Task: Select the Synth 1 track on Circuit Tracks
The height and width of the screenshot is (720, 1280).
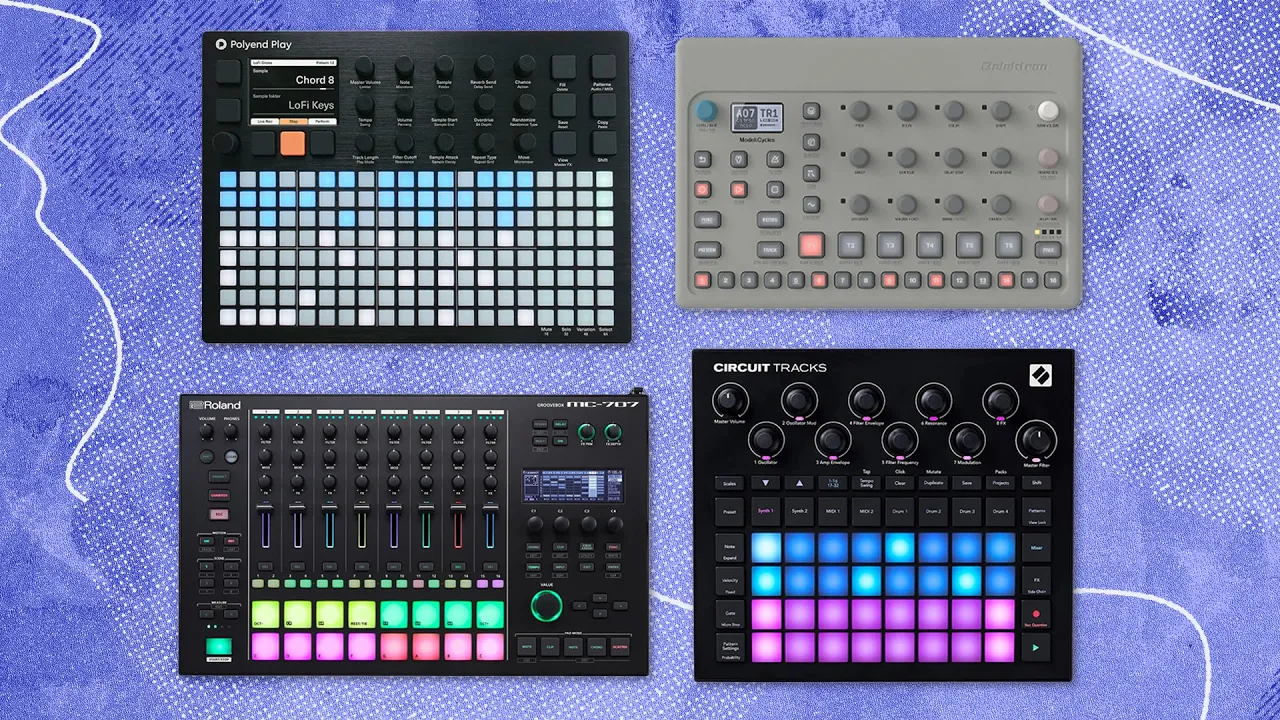Action: pos(766,511)
